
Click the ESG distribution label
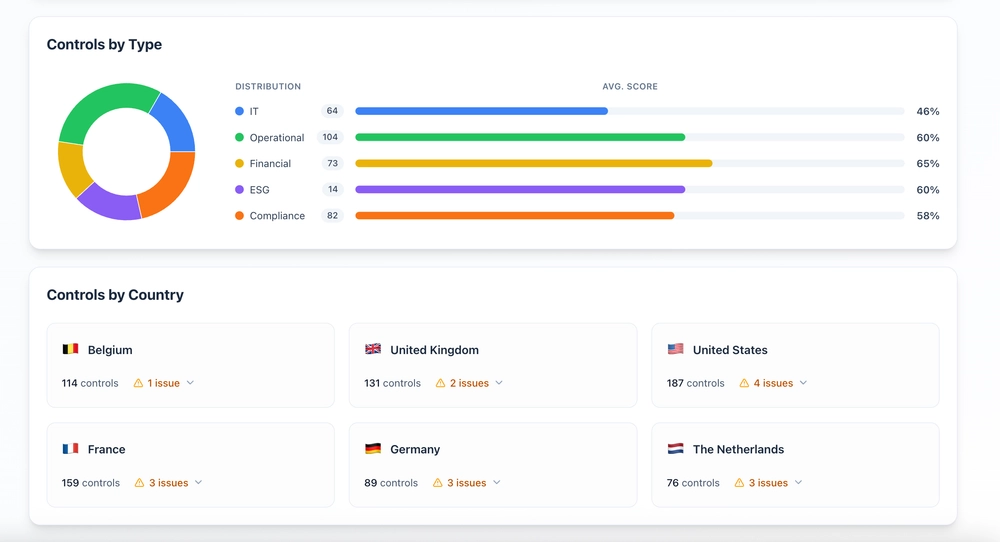tap(259, 190)
